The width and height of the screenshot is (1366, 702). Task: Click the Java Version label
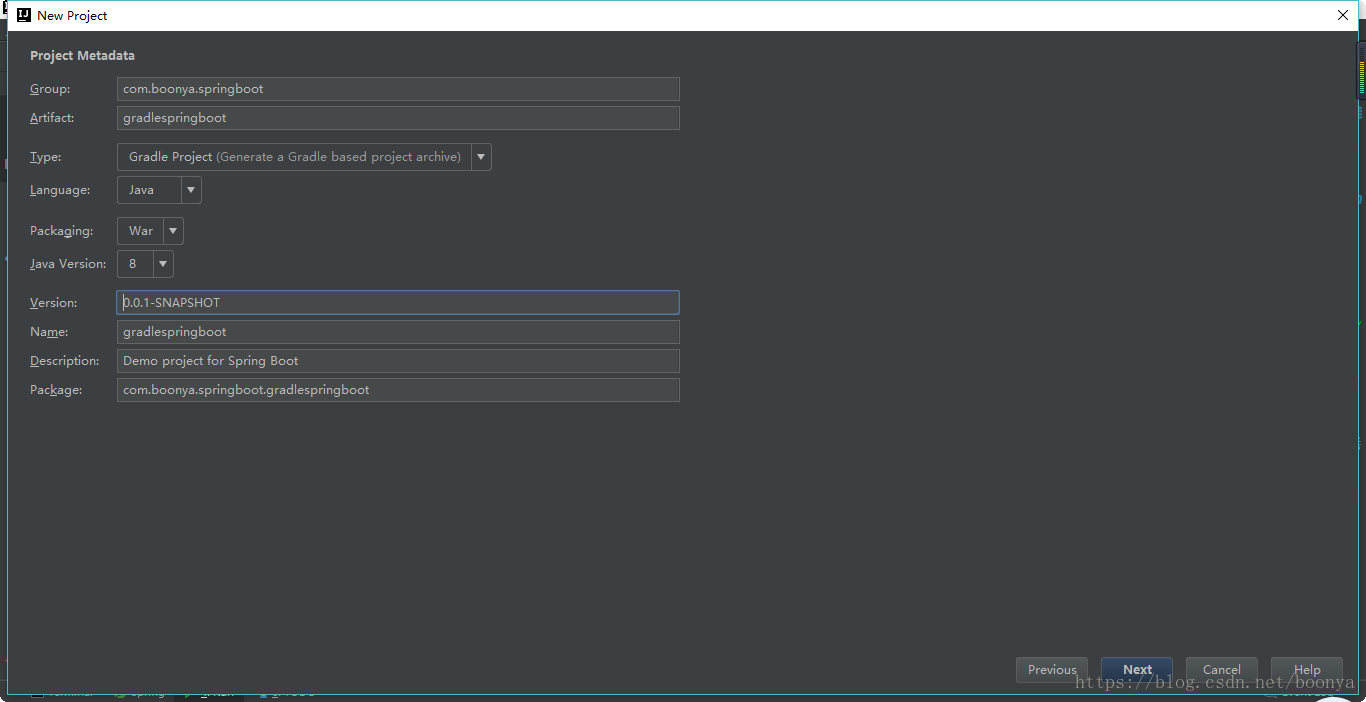coord(68,264)
